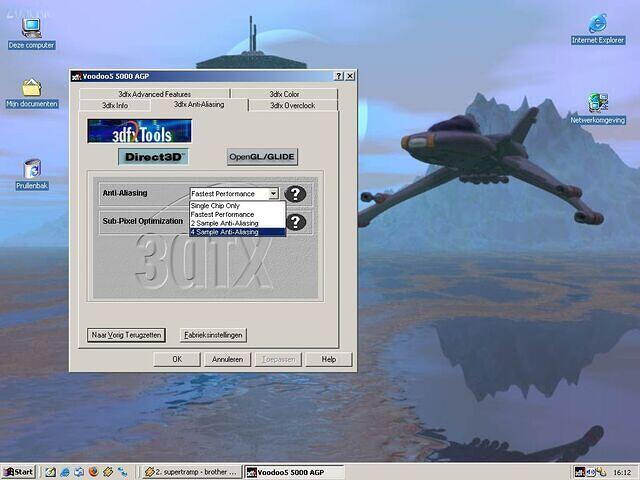Select 2 Sample Anti-Aliasing option
Image resolution: width=640 pixels, height=480 pixels.
coord(238,223)
